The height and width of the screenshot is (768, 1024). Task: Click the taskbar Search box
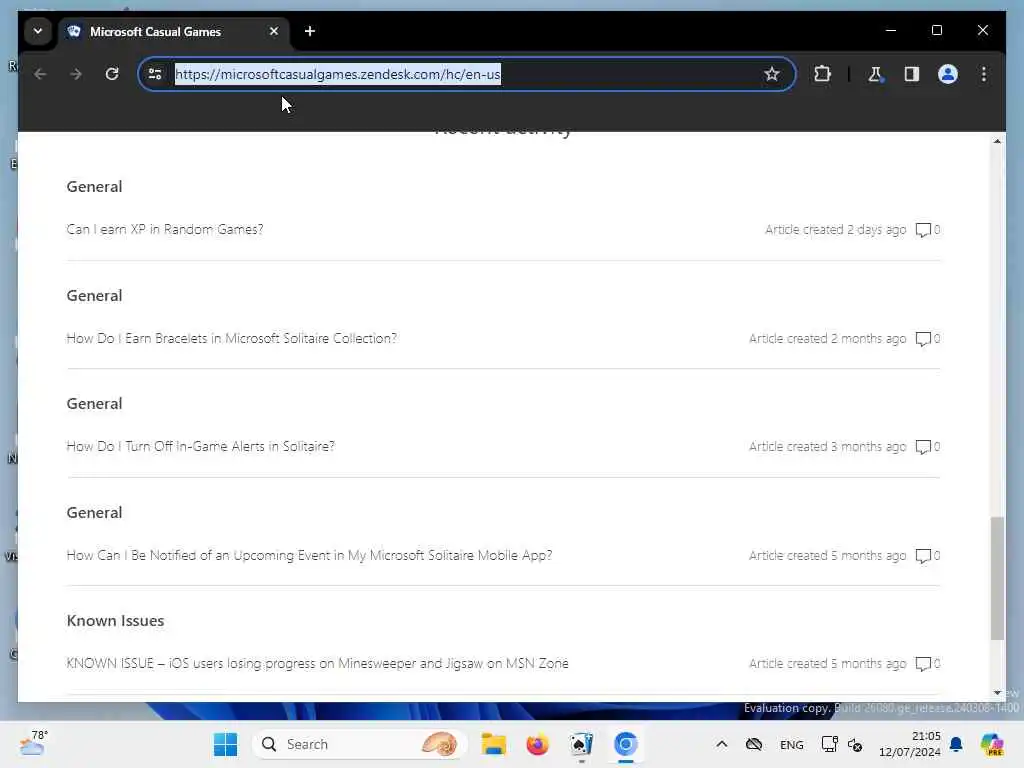(360, 744)
